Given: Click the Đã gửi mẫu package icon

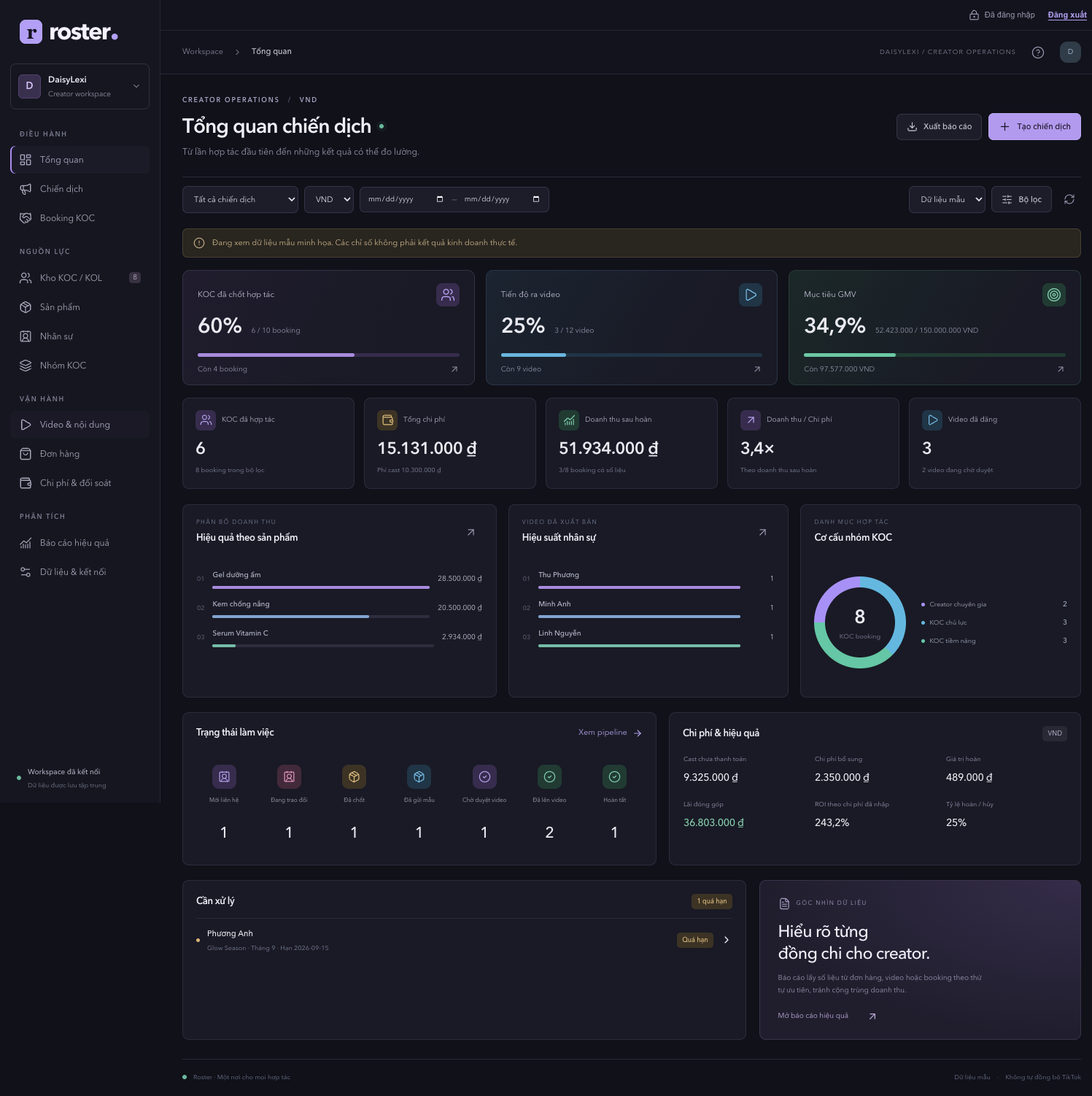Looking at the screenshot, I should (419, 777).
